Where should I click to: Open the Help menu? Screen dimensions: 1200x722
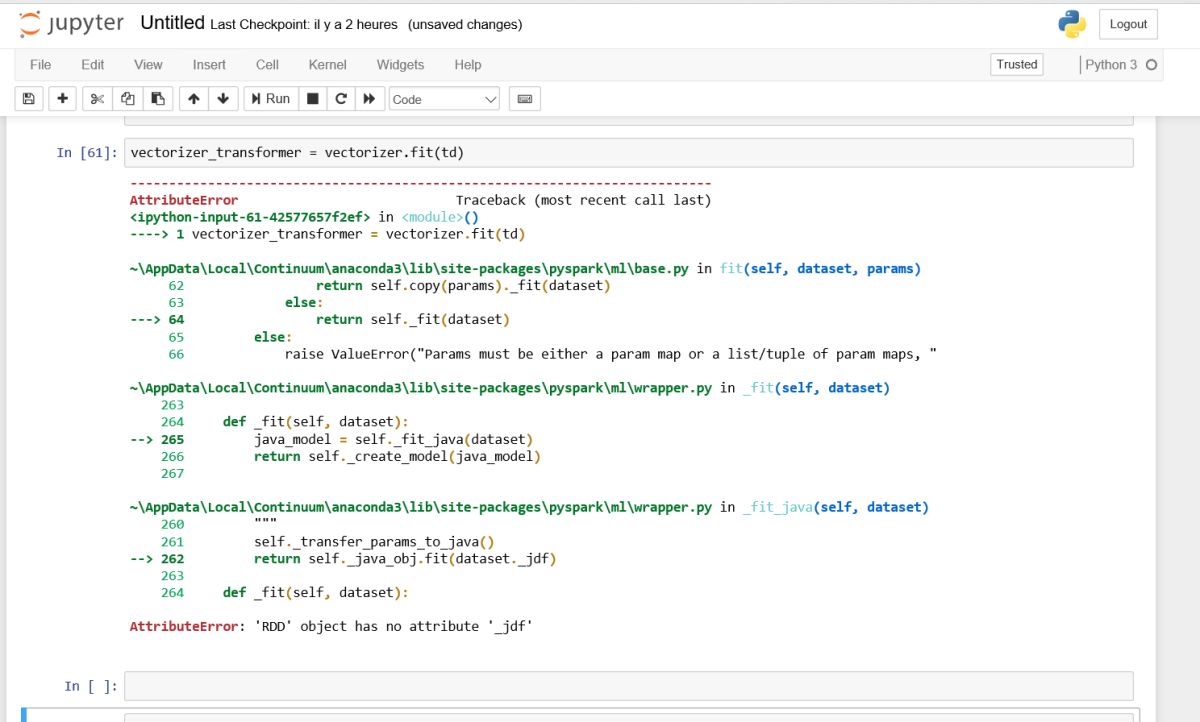tap(467, 64)
